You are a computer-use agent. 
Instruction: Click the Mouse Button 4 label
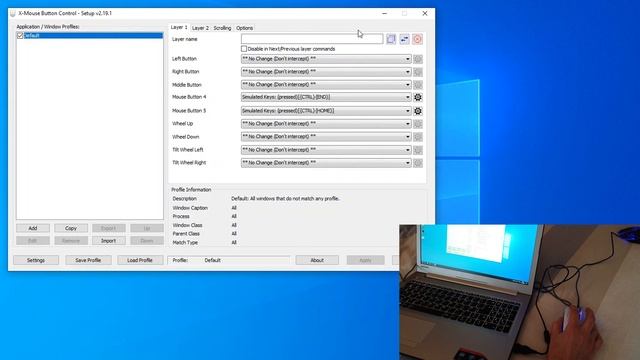coord(189,97)
